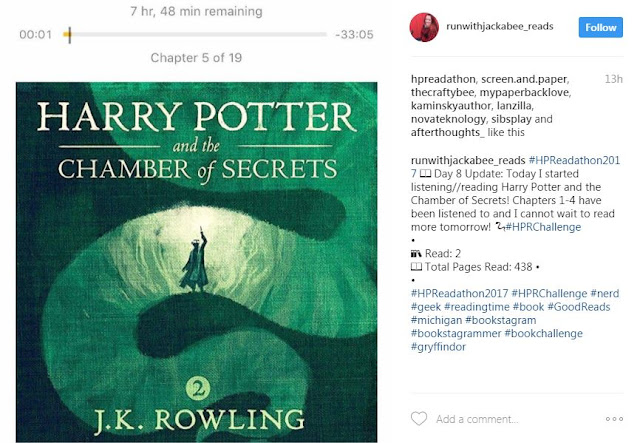Open the three-dots more options menu
Image resolution: width=640 pixels, height=443 pixels.
614,419
